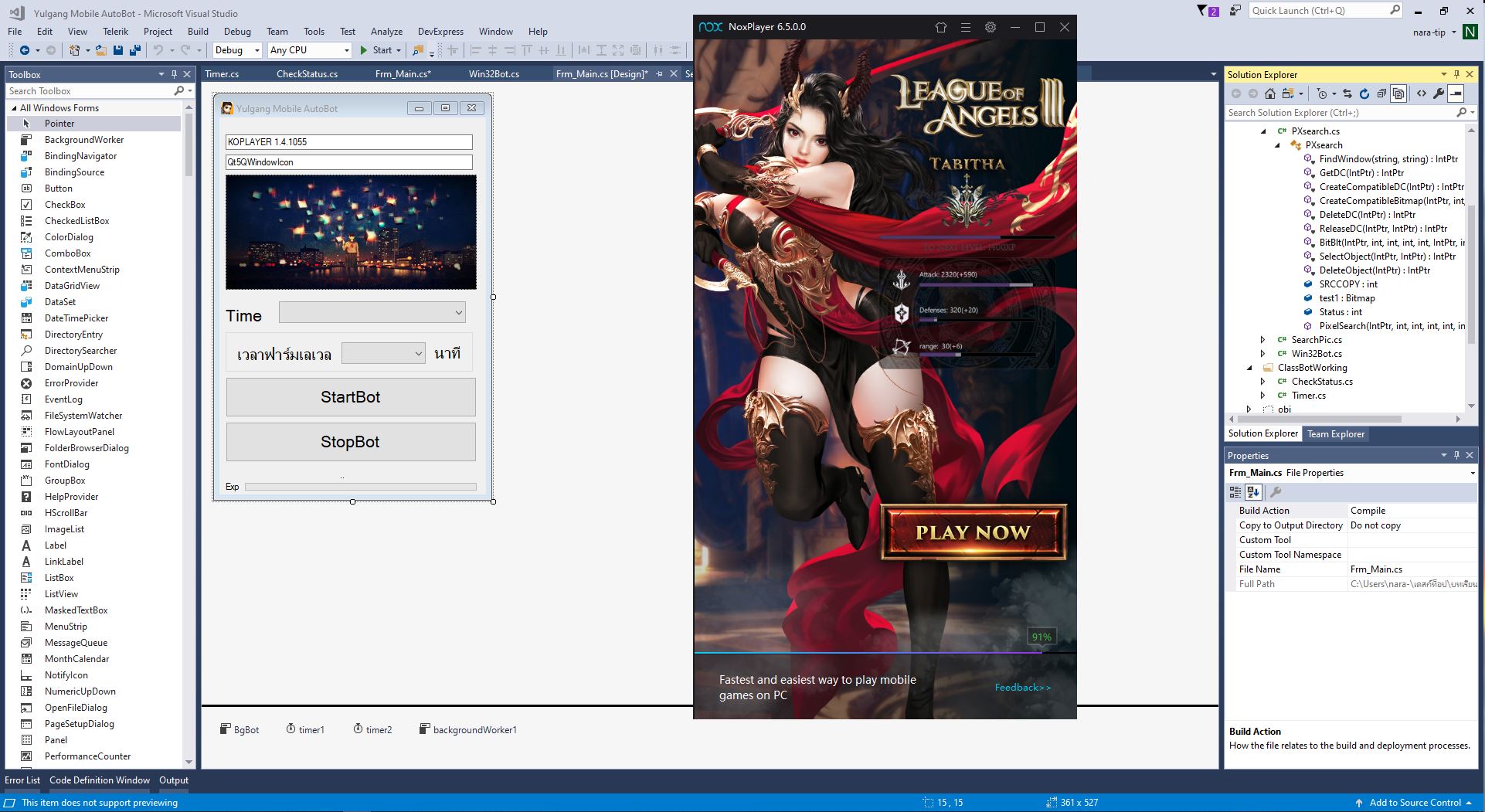Open the Time combo box on form
This screenshot has height=812, width=1485.
coord(372,312)
